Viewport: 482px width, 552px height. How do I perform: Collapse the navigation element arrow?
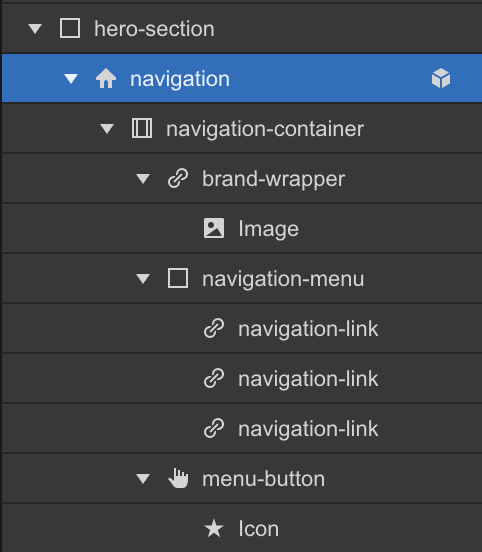(71, 79)
